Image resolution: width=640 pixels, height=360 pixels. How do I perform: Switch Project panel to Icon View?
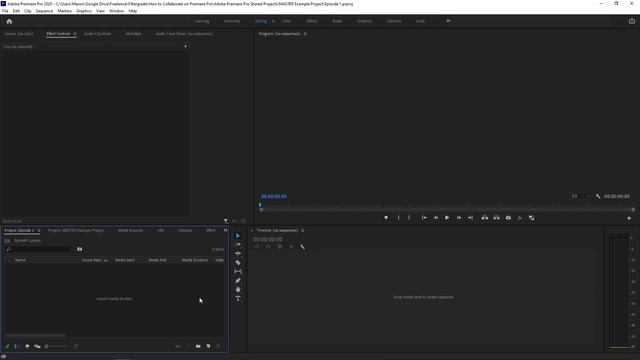point(27,347)
